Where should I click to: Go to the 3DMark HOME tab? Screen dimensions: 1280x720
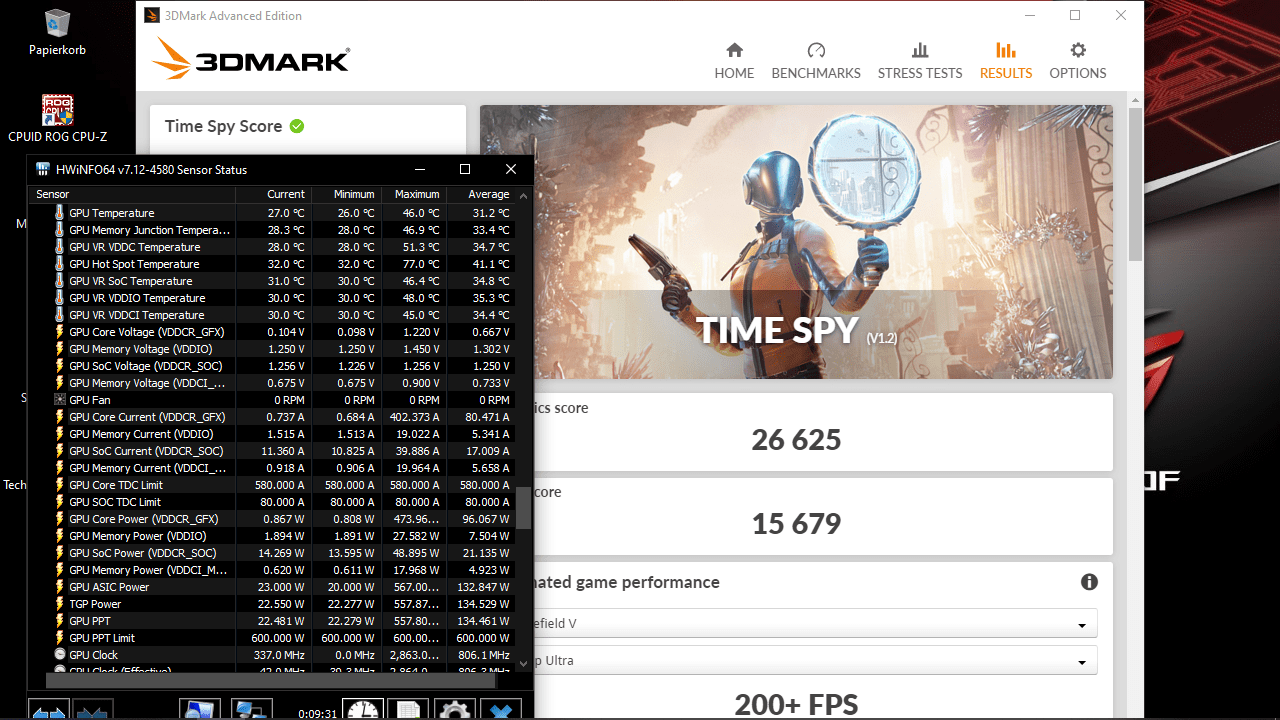734,61
